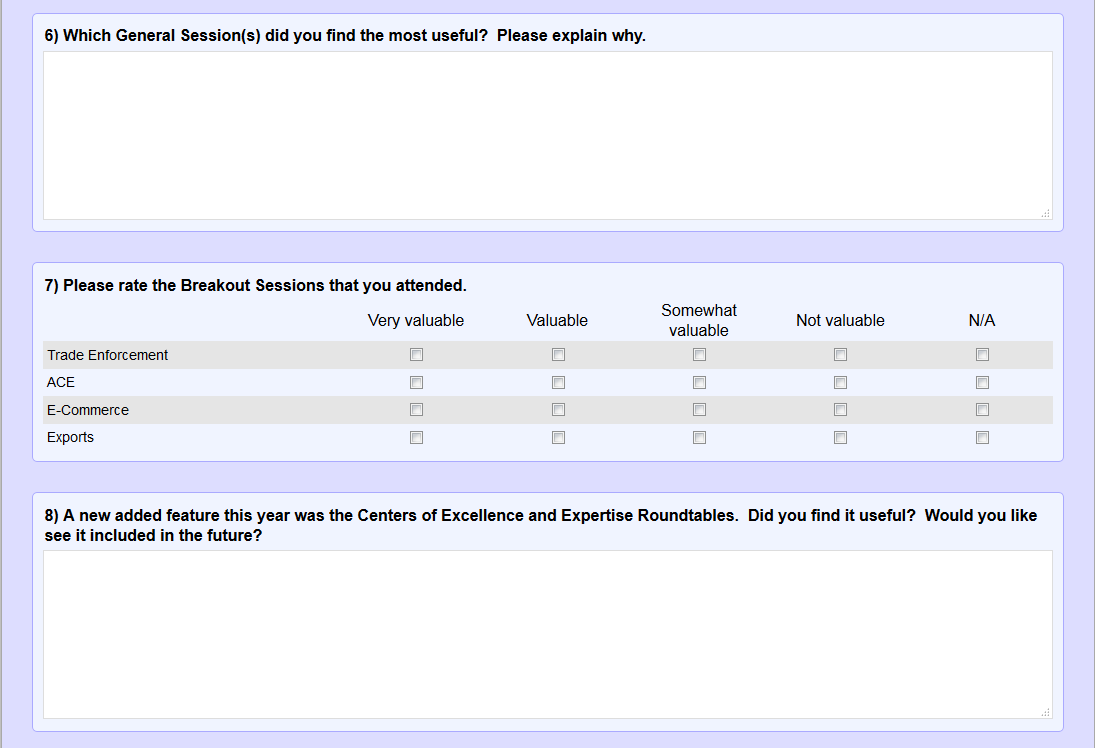Tick Valuable for Exports
Image resolution: width=1095 pixels, height=748 pixels.
[558, 438]
